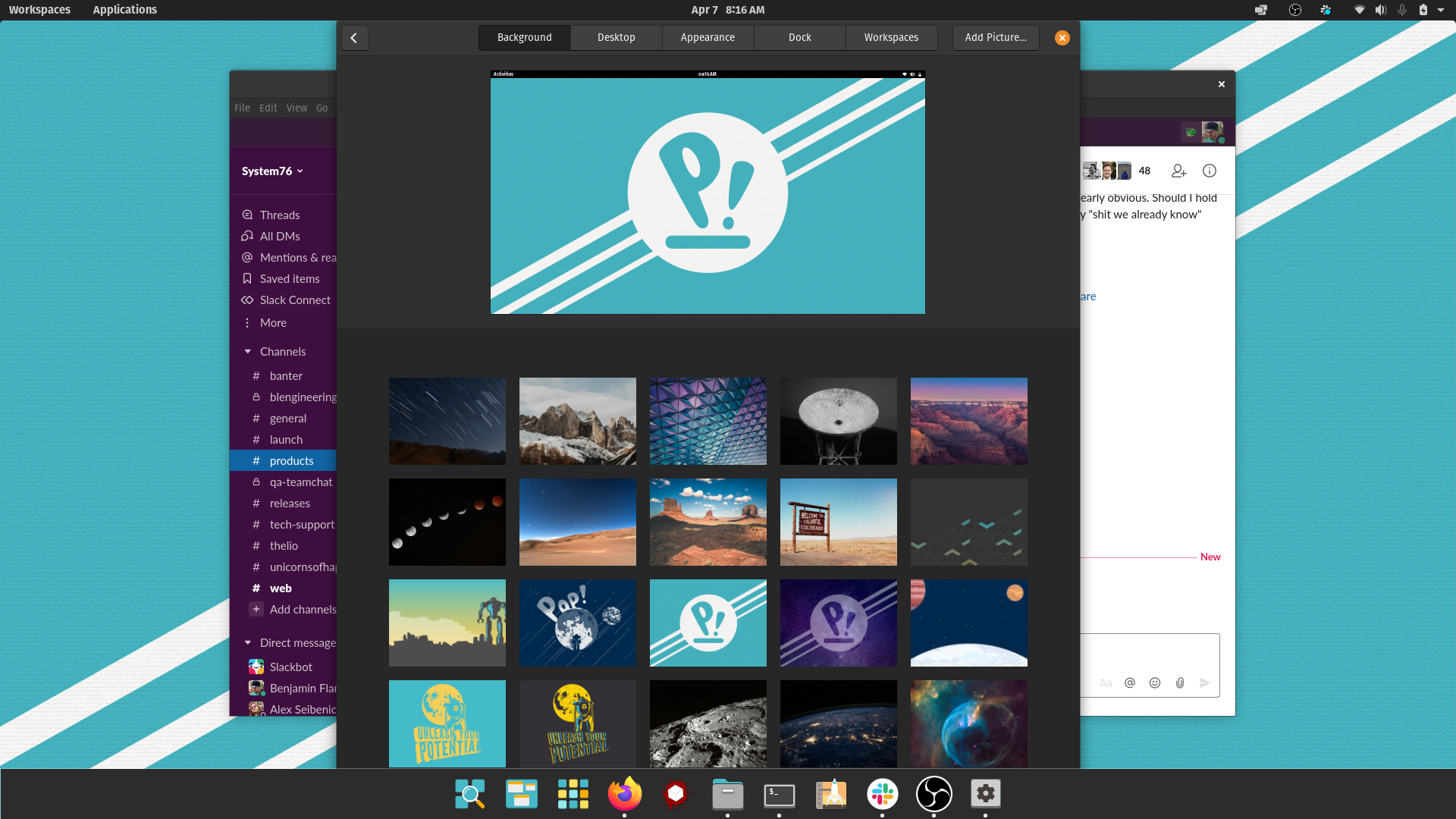Go back with the settings back arrow
Image resolution: width=1456 pixels, height=819 pixels.
354,37
